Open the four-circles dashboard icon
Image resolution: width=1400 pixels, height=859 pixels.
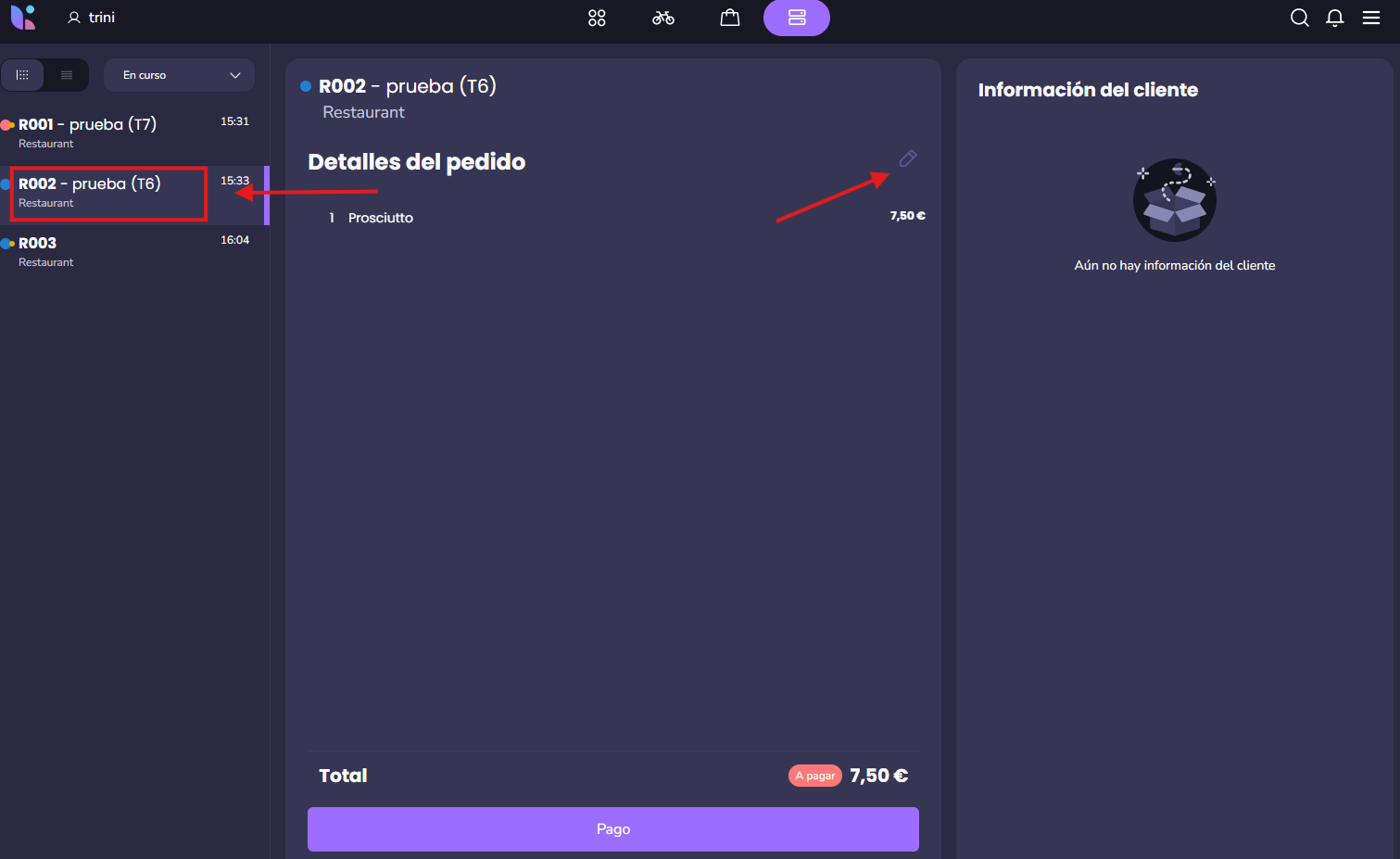597,18
